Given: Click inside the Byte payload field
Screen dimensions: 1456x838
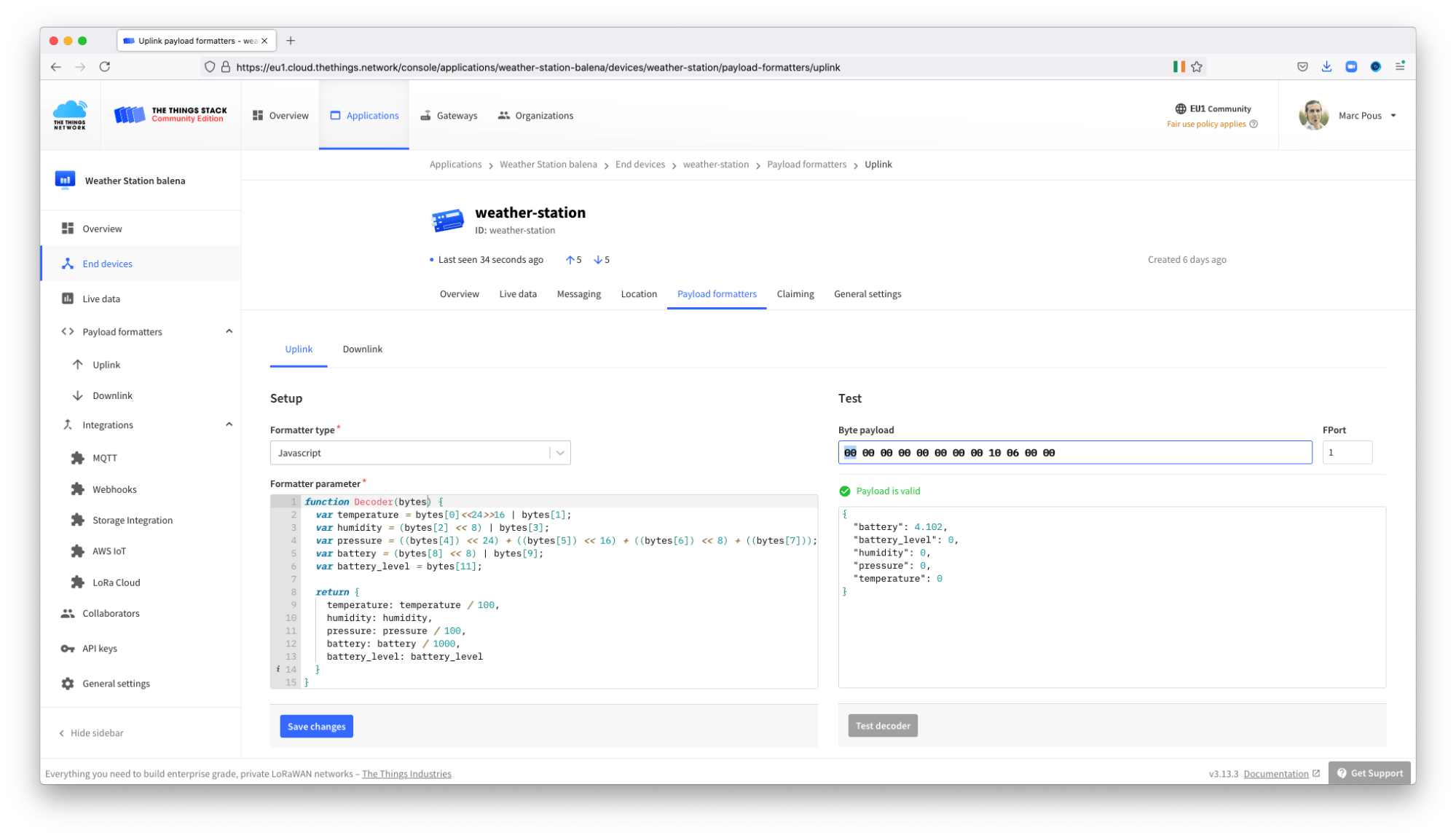Looking at the screenshot, I should point(1074,452).
